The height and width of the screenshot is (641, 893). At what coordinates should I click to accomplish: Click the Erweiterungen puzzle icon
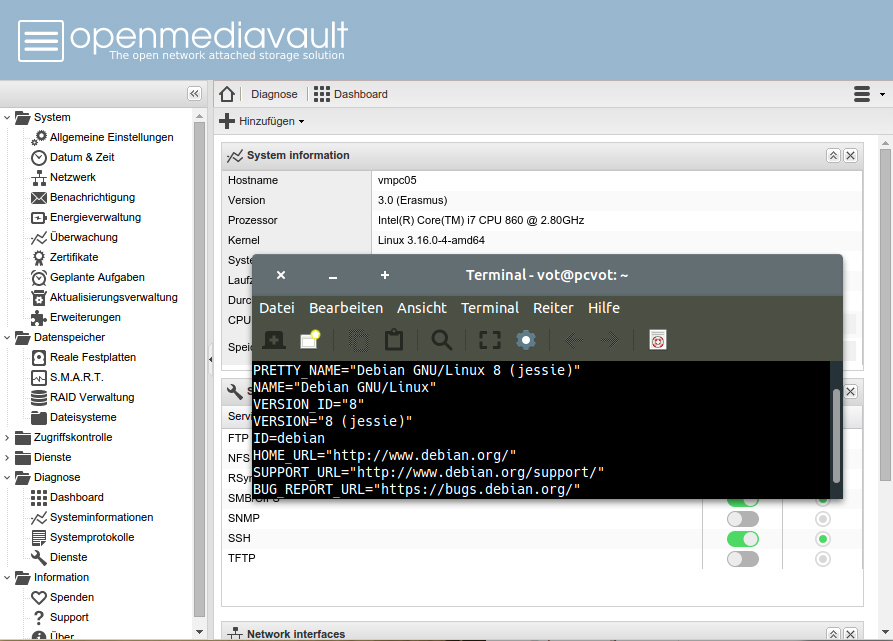click(39, 318)
